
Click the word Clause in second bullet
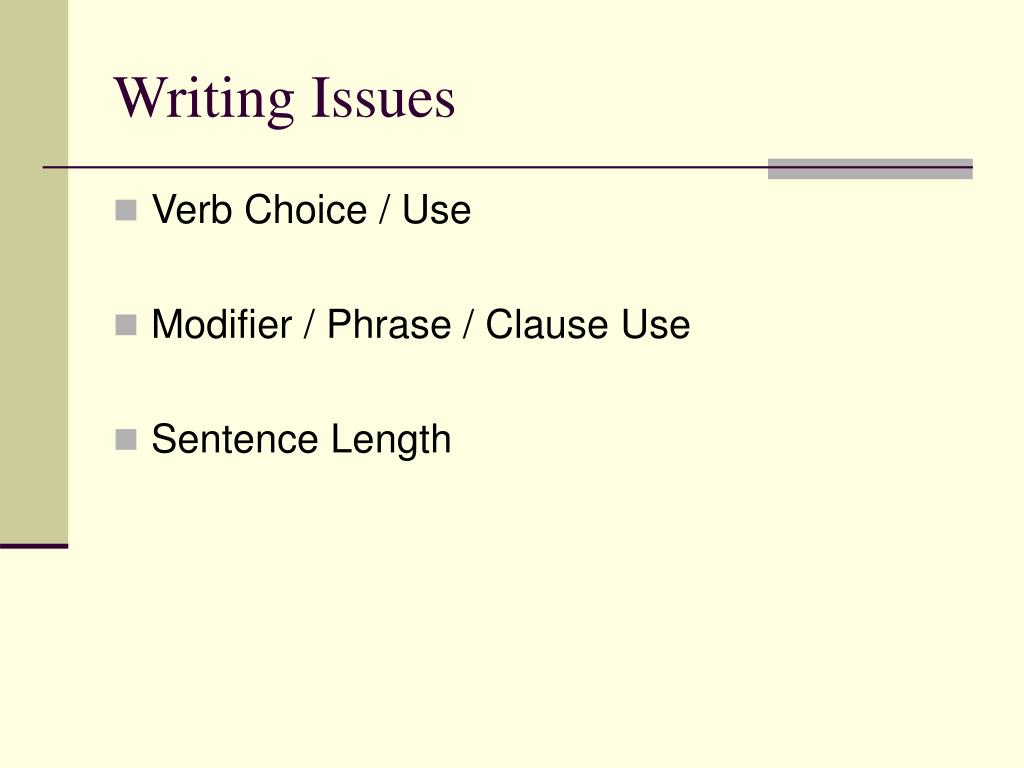tap(547, 324)
